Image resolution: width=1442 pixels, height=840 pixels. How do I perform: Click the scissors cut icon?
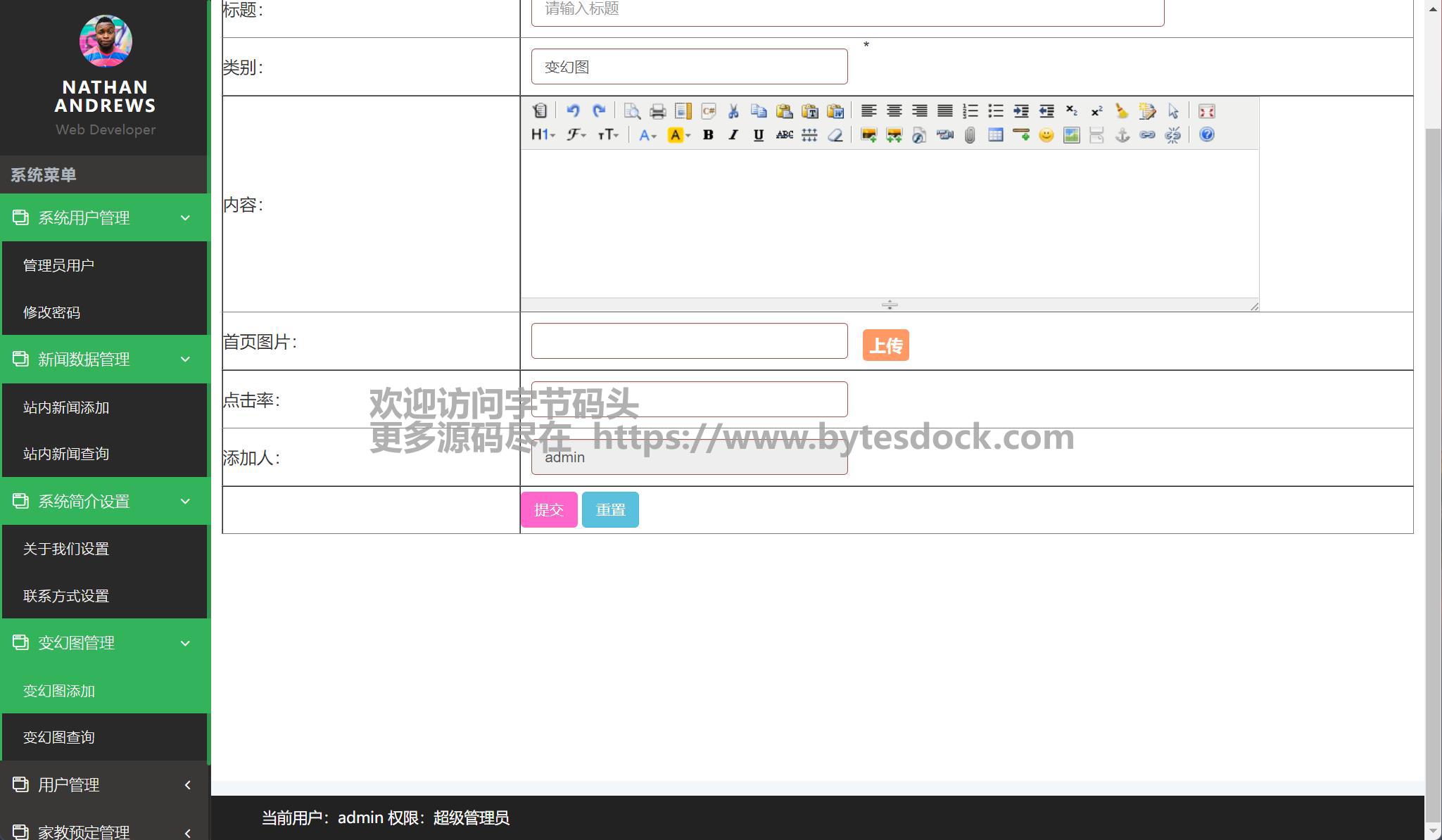(x=733, y=111)
